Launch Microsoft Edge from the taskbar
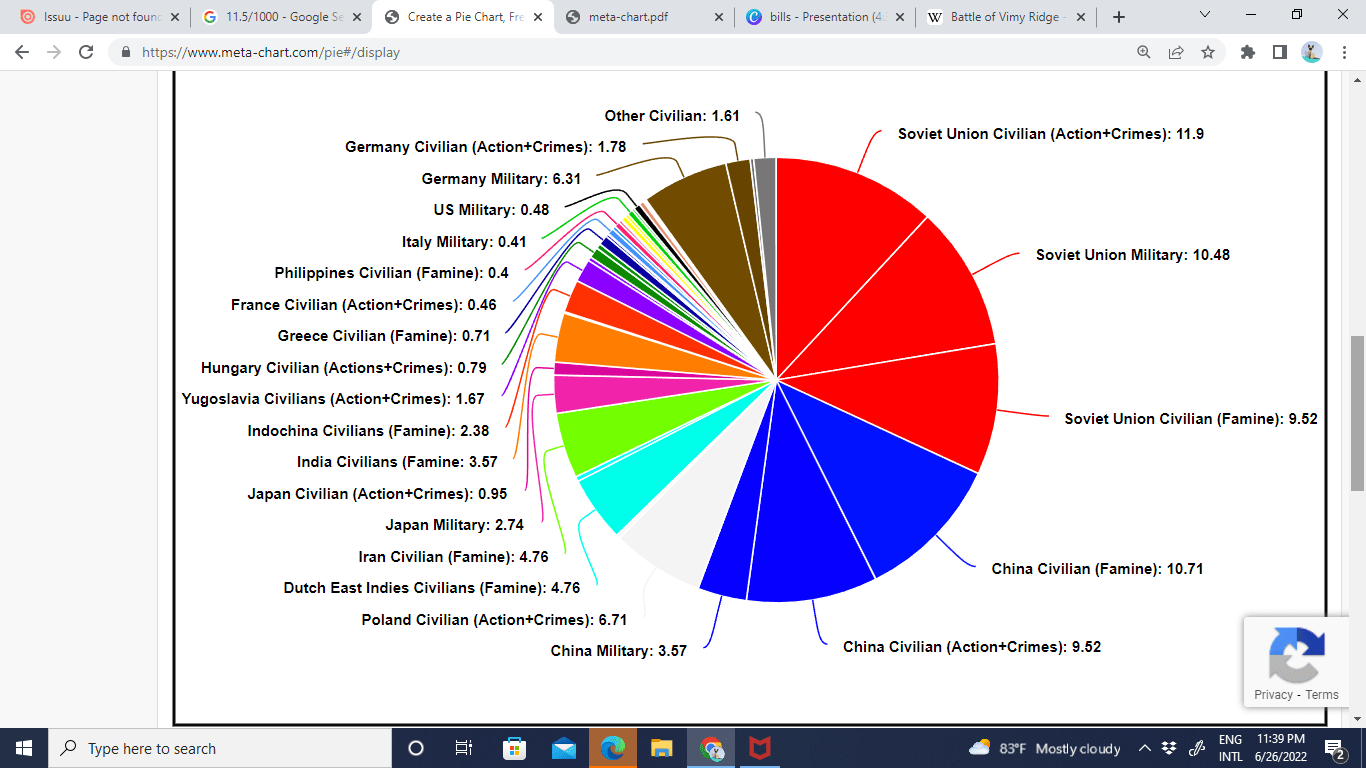1366x768 pixels. coord(612,747)
